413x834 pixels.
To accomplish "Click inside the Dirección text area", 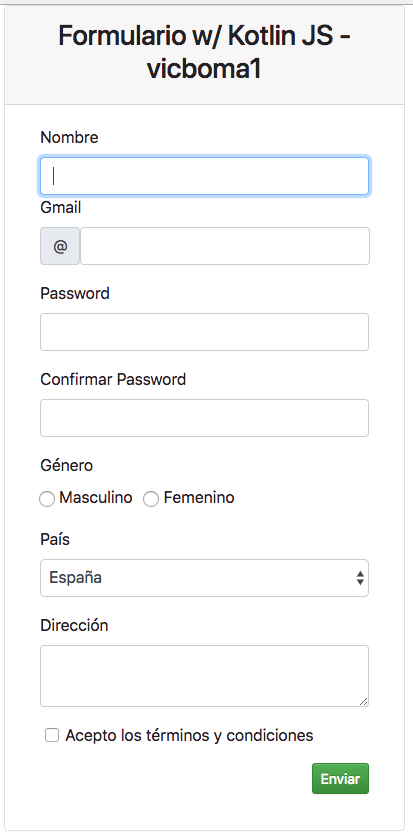I will click(x=204, y=676).
